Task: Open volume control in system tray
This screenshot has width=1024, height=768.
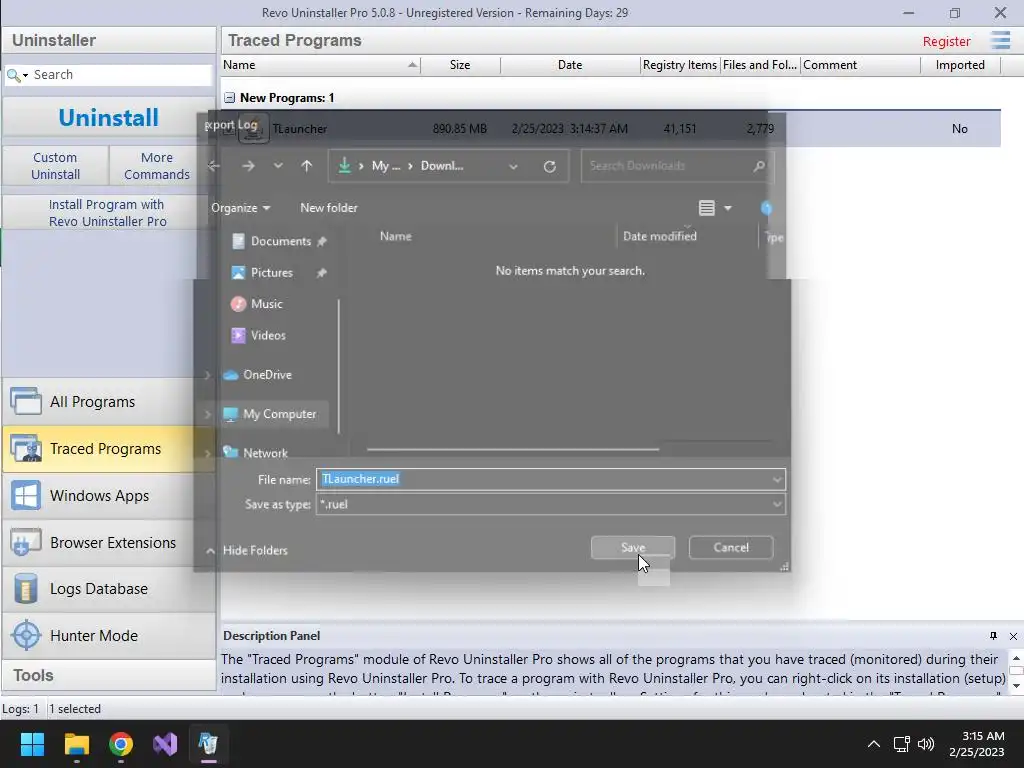Action: (925, 744)
